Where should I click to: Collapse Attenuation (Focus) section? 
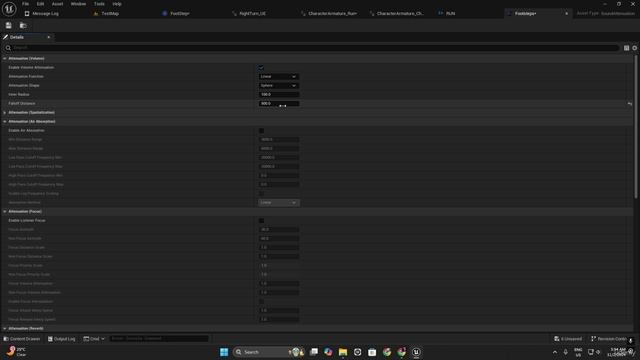(4, 211)
